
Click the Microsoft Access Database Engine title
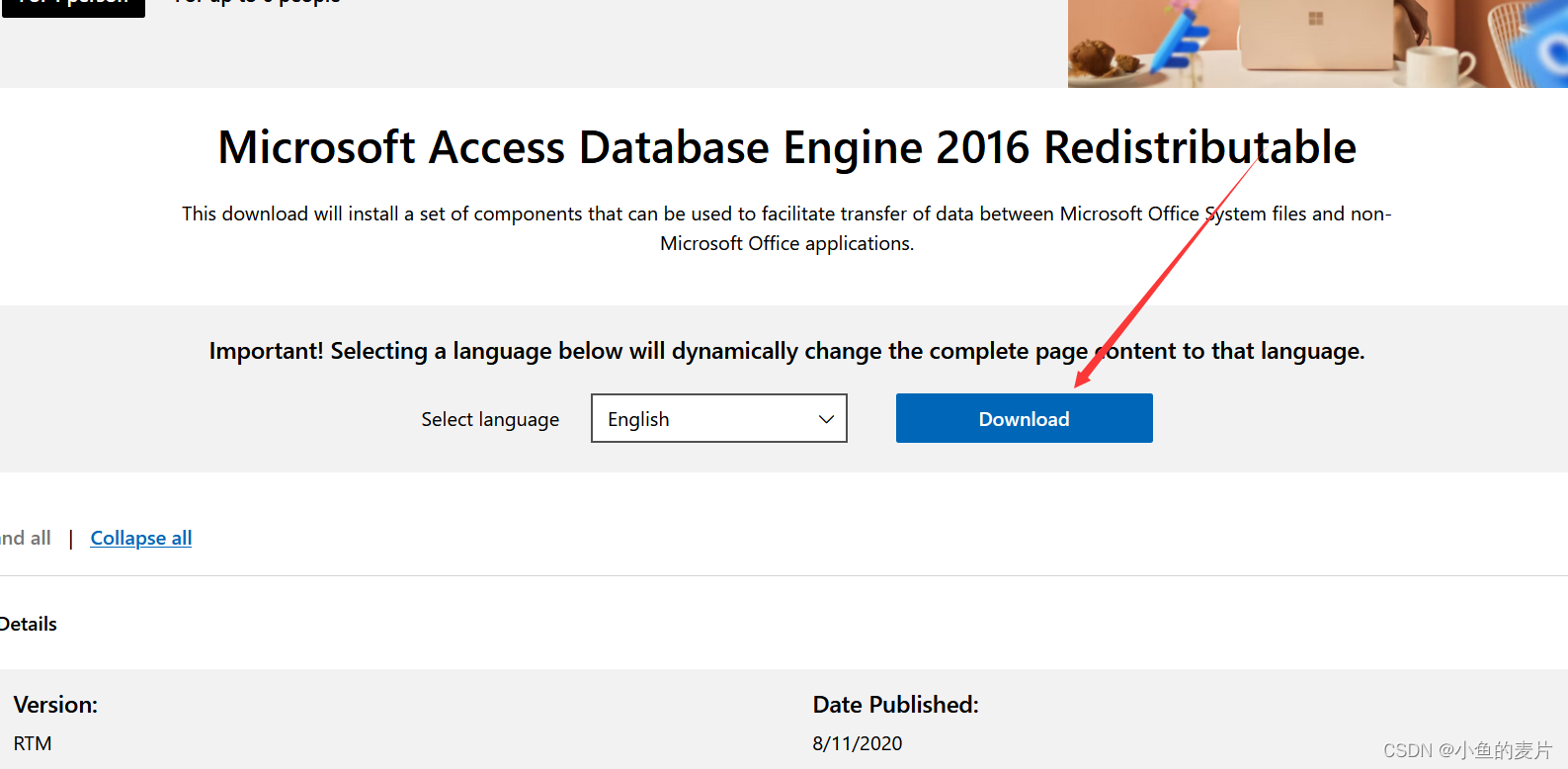click(785, 146)
